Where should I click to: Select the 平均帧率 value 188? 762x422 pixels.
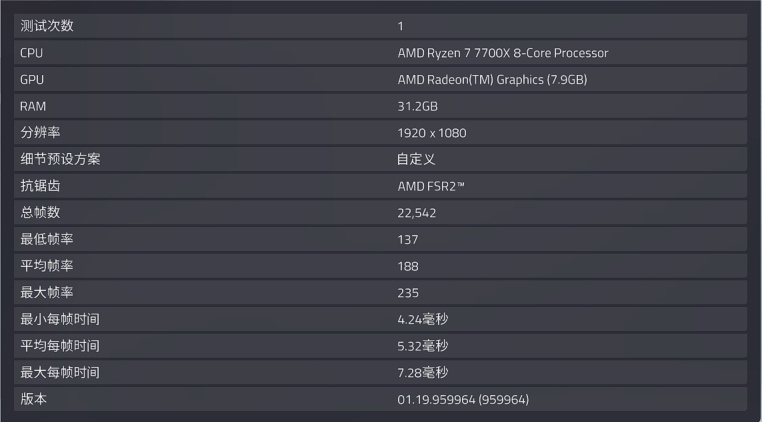(x=407, y=266)
